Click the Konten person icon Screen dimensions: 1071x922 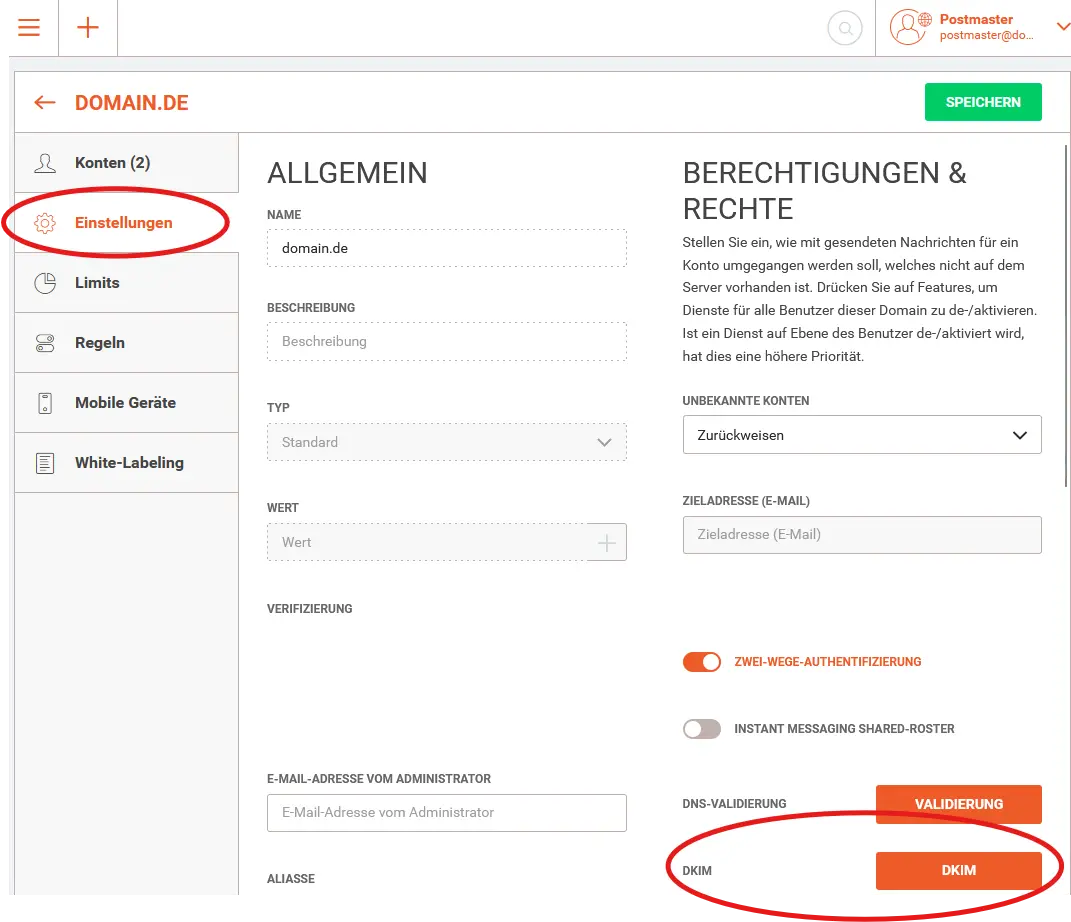45,163
